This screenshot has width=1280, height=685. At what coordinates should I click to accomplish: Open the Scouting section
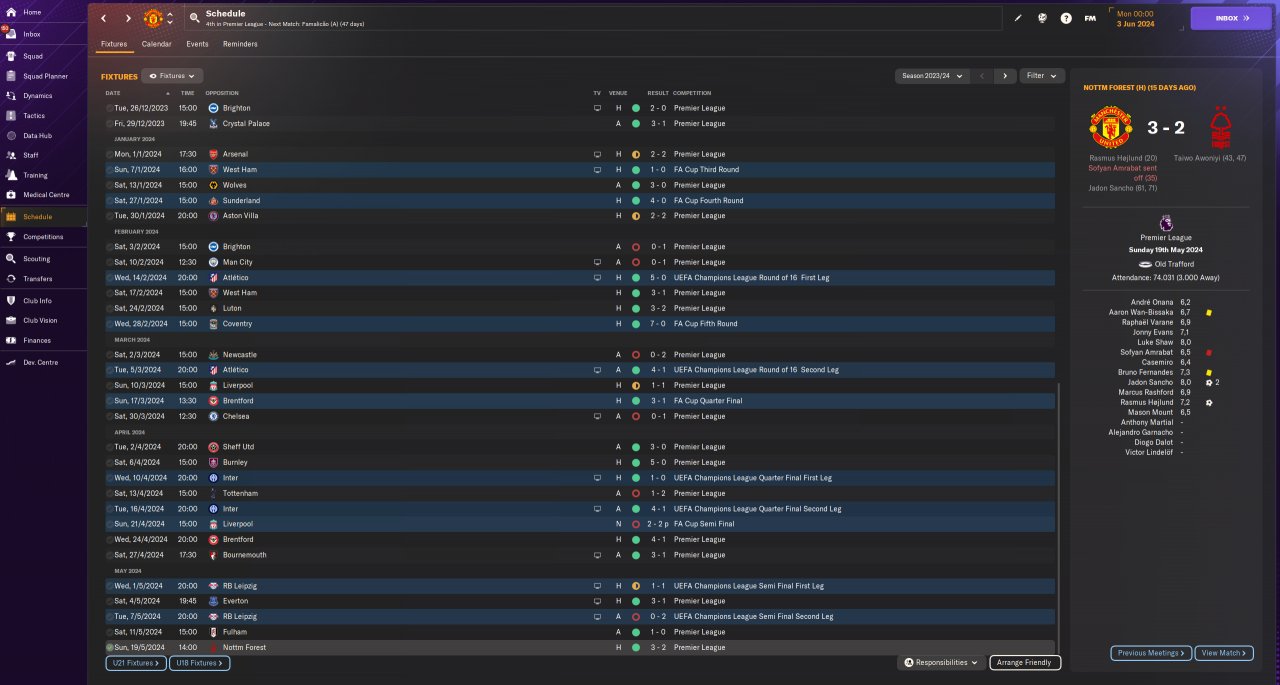pos(43,258)
